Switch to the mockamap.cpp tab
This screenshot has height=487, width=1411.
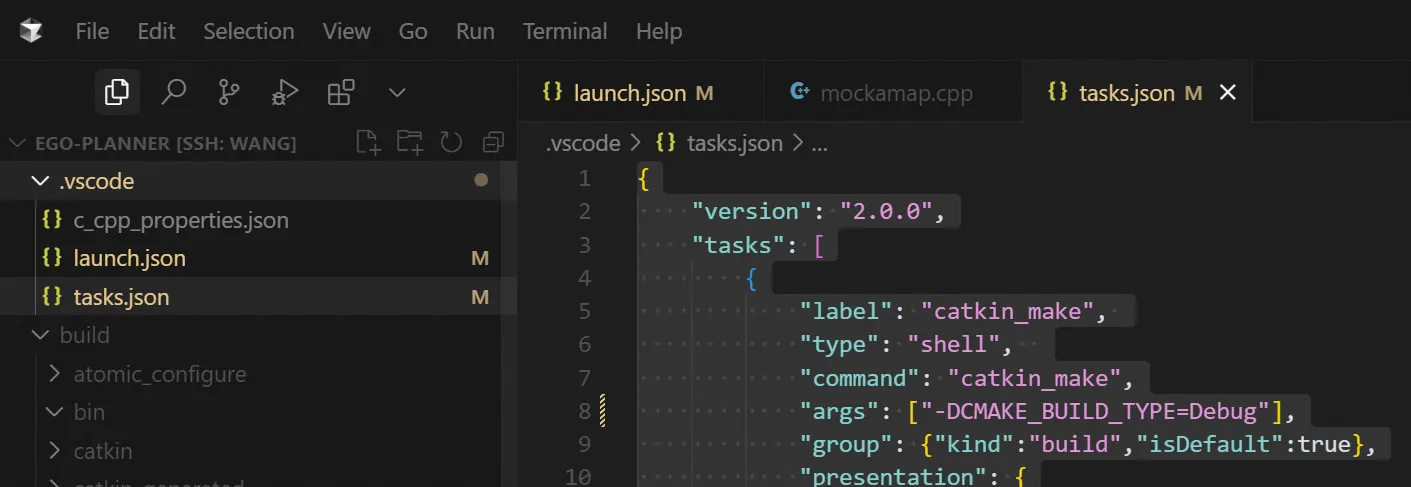pyautogui.click(x=892, y=93)
